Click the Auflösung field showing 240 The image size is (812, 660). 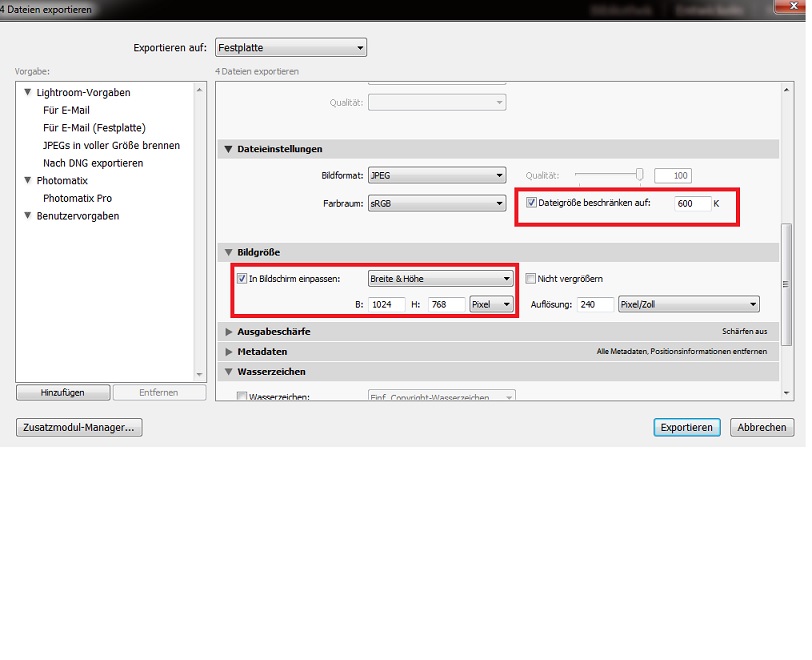(x=596, y=305)
